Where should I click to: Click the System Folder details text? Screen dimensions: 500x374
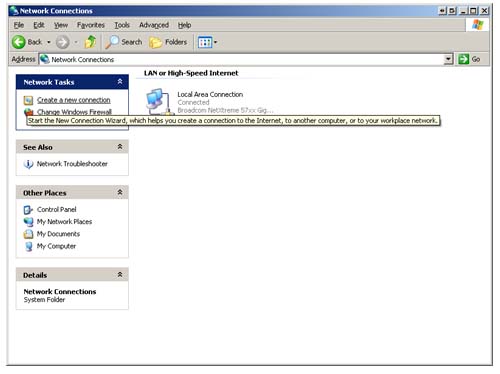[x=44, y=300]
